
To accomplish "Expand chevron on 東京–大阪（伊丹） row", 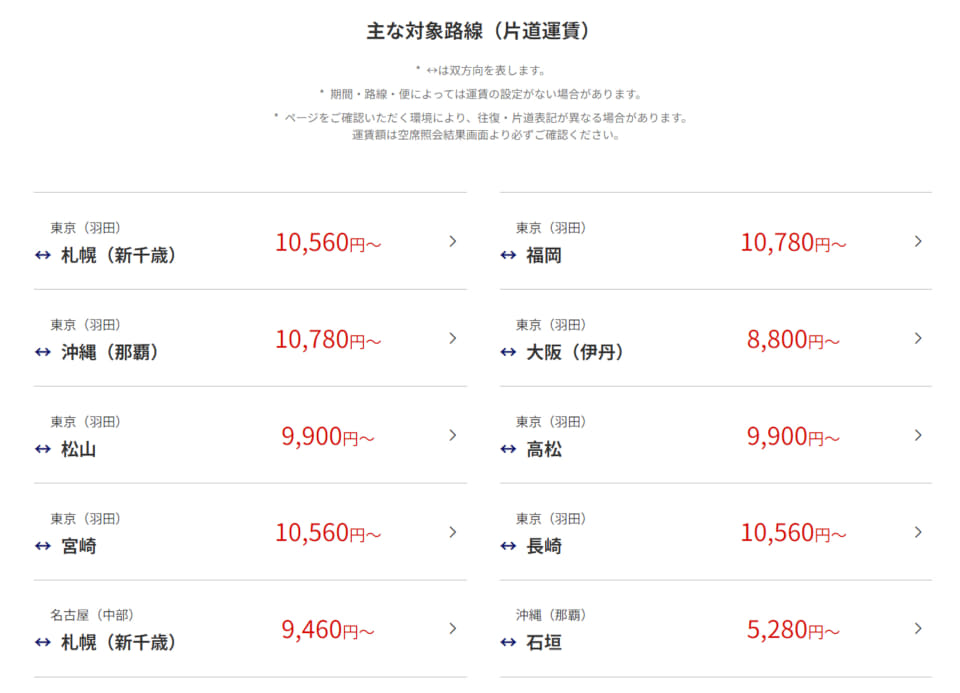I will (x=918, y=338).
